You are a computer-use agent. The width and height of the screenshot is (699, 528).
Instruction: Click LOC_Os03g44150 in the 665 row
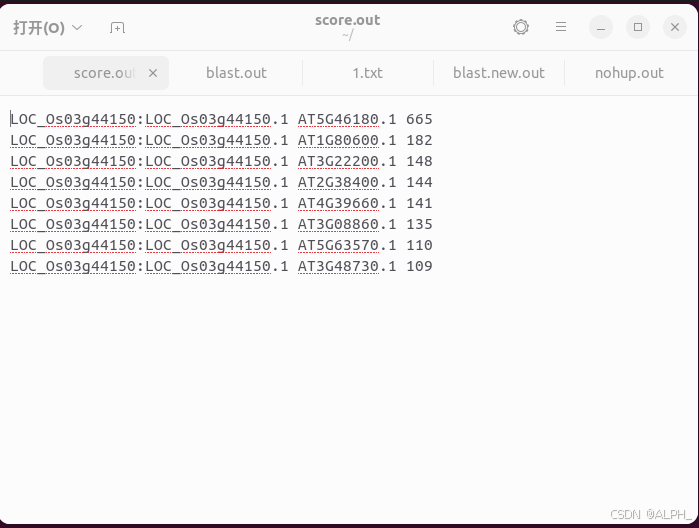point(73,119)
